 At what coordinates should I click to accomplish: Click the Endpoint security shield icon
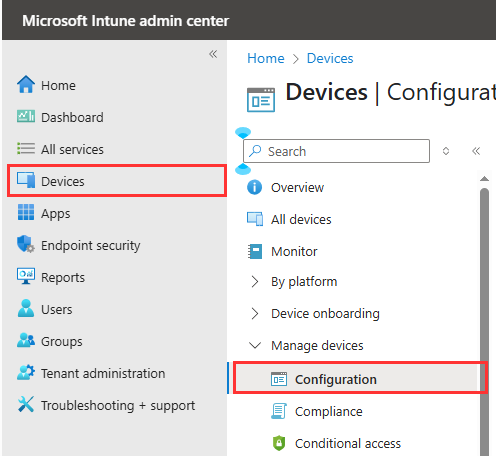point(26,244)
